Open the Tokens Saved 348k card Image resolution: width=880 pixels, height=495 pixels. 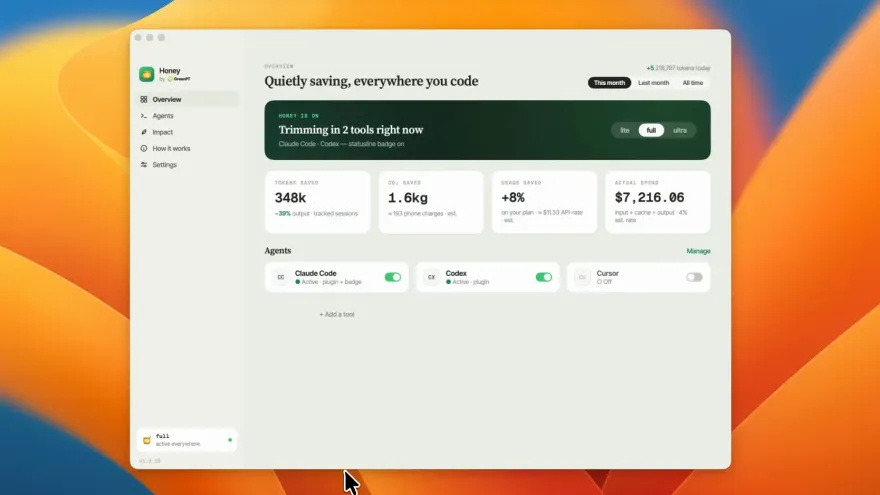[318, 202]
